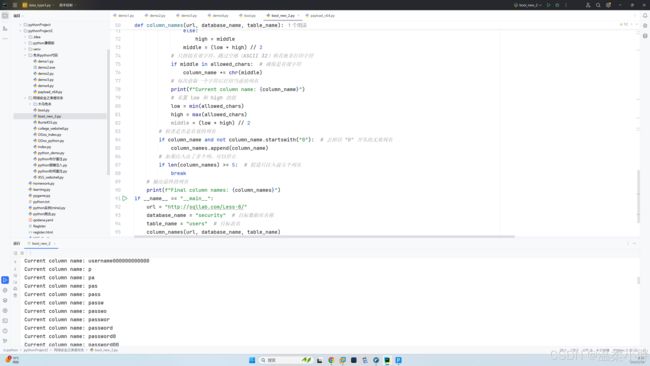Click the Windows Start button
The image size is (650, 366).
252,360
